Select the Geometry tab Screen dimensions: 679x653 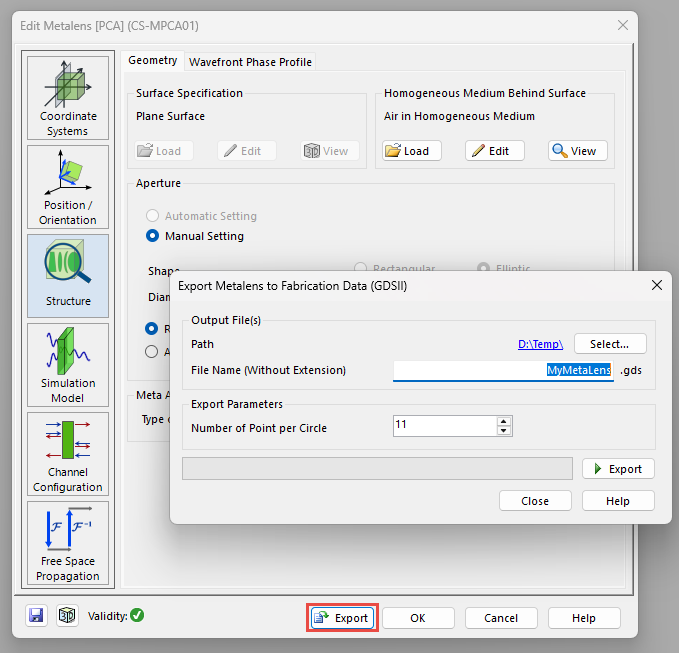point(153,61)
